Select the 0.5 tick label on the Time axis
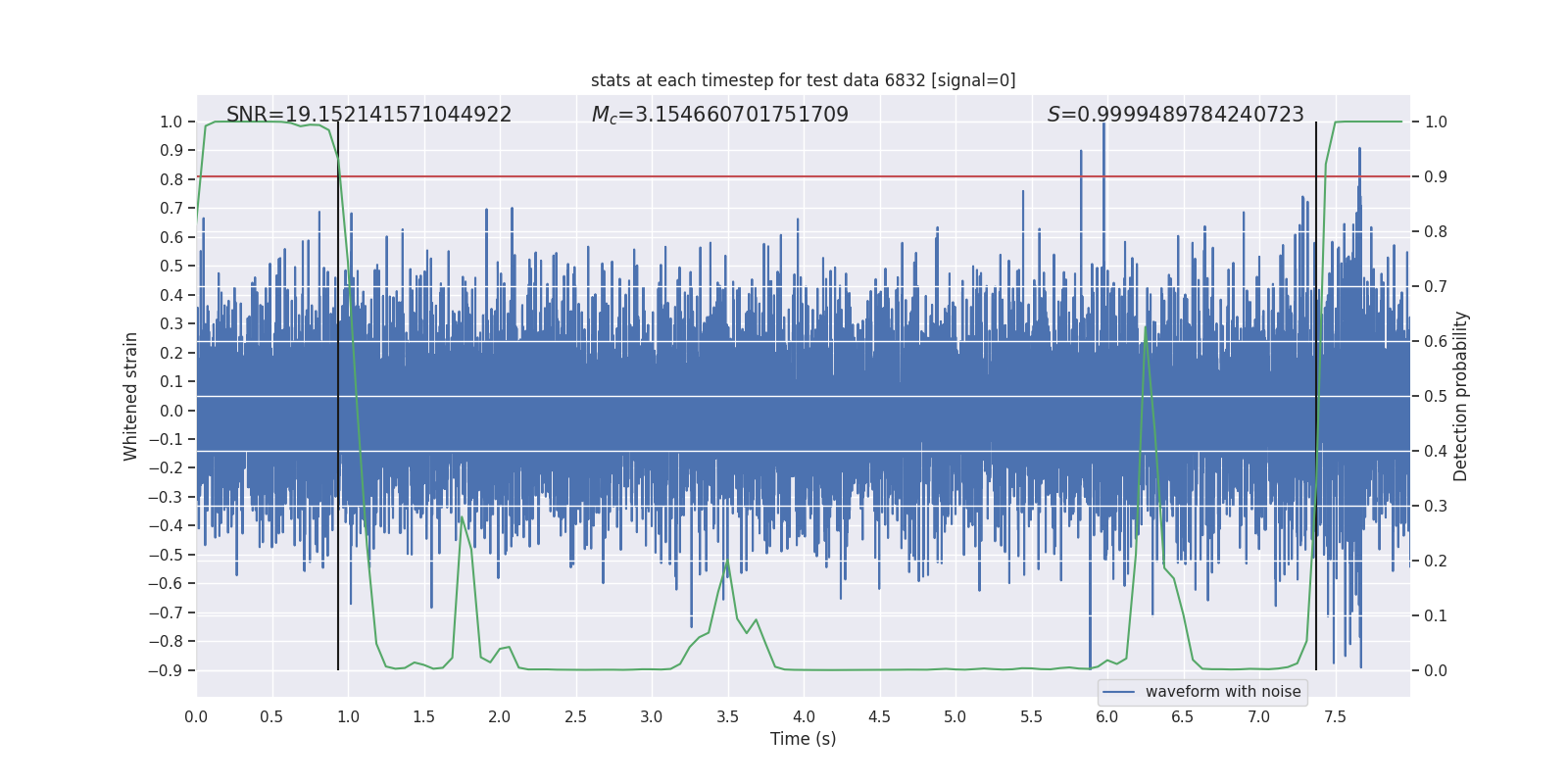The height and width of the screenshot is (784, 1568). pos(272,716)
